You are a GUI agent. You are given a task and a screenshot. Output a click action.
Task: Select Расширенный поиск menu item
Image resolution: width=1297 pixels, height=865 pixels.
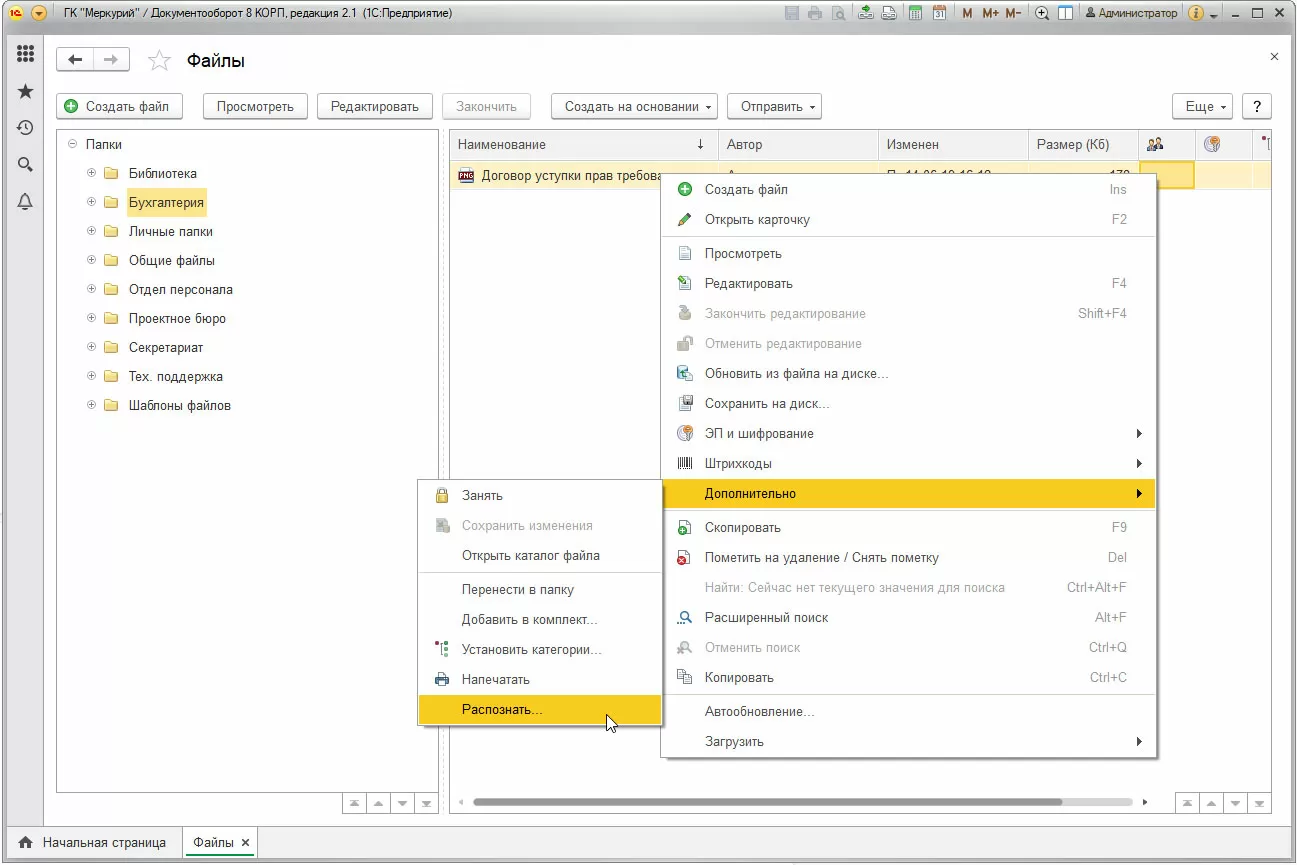pyautogui.click(x=908, y=617)
